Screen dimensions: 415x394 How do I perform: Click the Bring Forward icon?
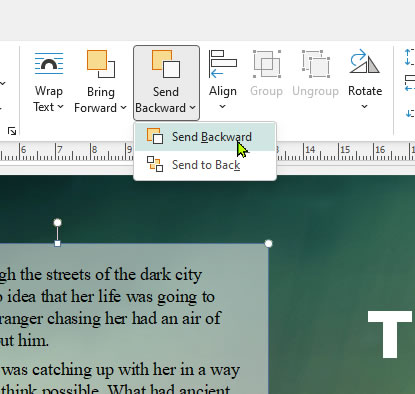click(x=101, y=64)
